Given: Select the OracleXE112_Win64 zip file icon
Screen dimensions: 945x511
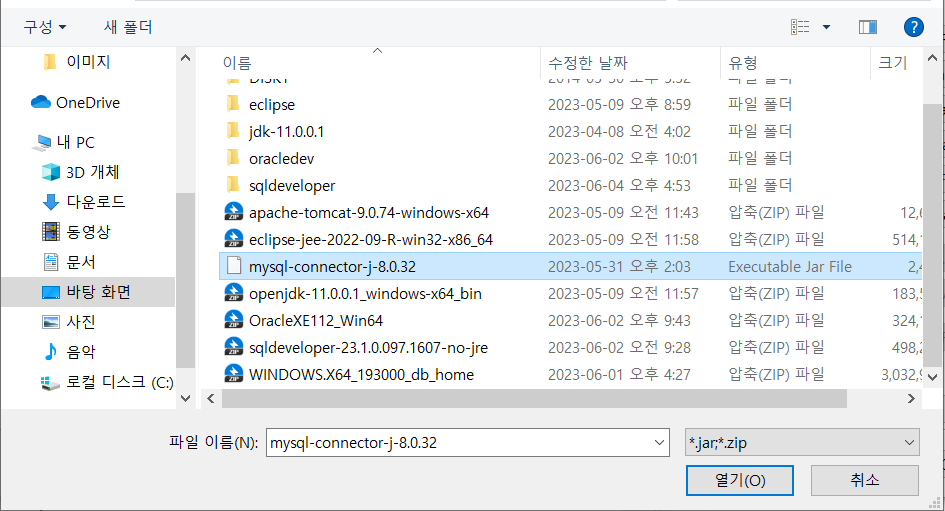Looking at the screenshot, I should coord(233,321).
